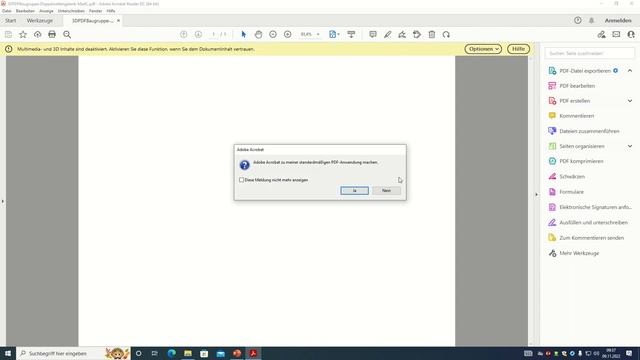Image resolution: width=640 pixels, height=360 pixels.
Task: Check 'Diese Meldung nicht mehr anzeigen'
Action: click(241, 180)
